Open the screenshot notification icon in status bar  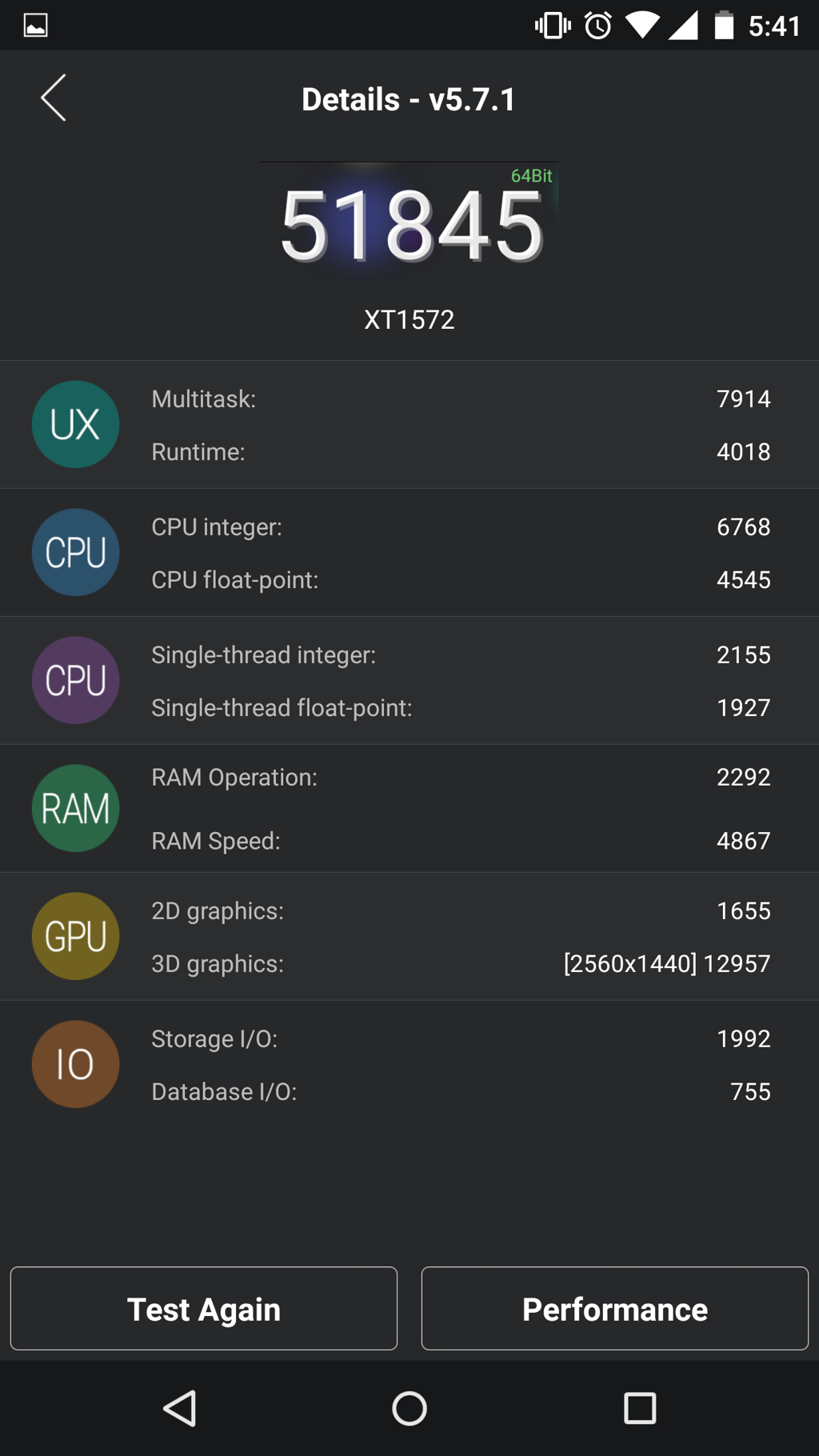pyautogui.click(x=36, y=26)
